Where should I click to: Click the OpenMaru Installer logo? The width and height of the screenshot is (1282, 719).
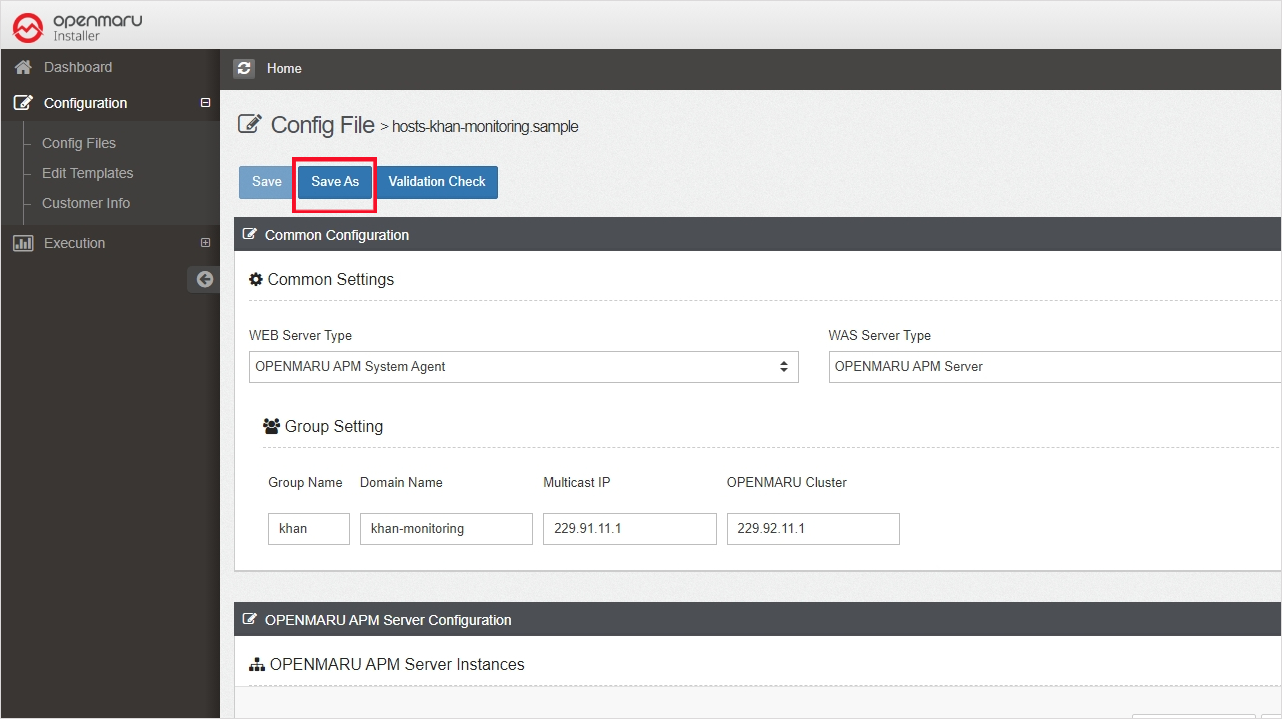(77, 26)
